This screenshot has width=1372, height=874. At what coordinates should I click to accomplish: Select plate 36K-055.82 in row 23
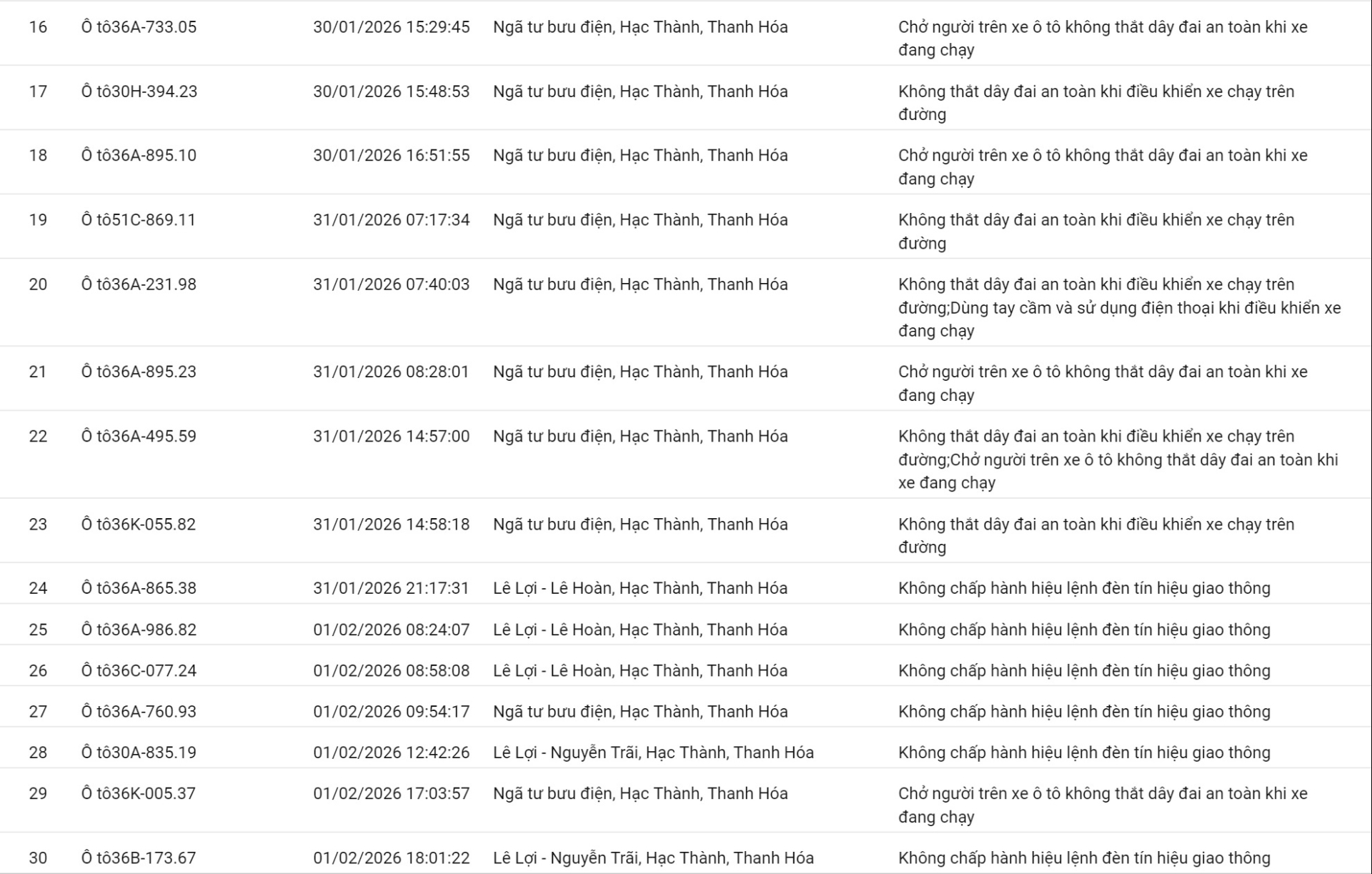[x=139, y=525]
